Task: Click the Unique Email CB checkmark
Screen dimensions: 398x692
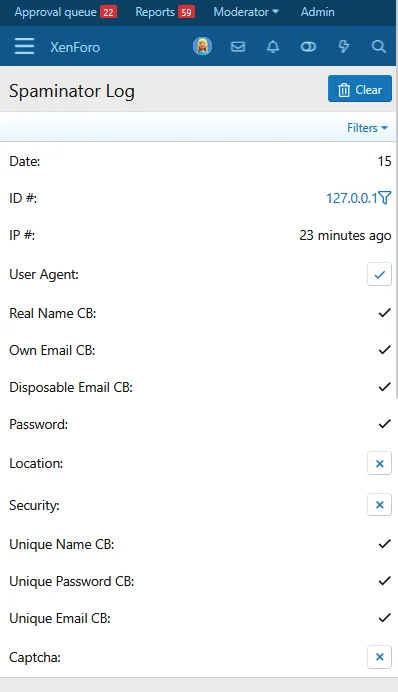Action: coord(385,618)
